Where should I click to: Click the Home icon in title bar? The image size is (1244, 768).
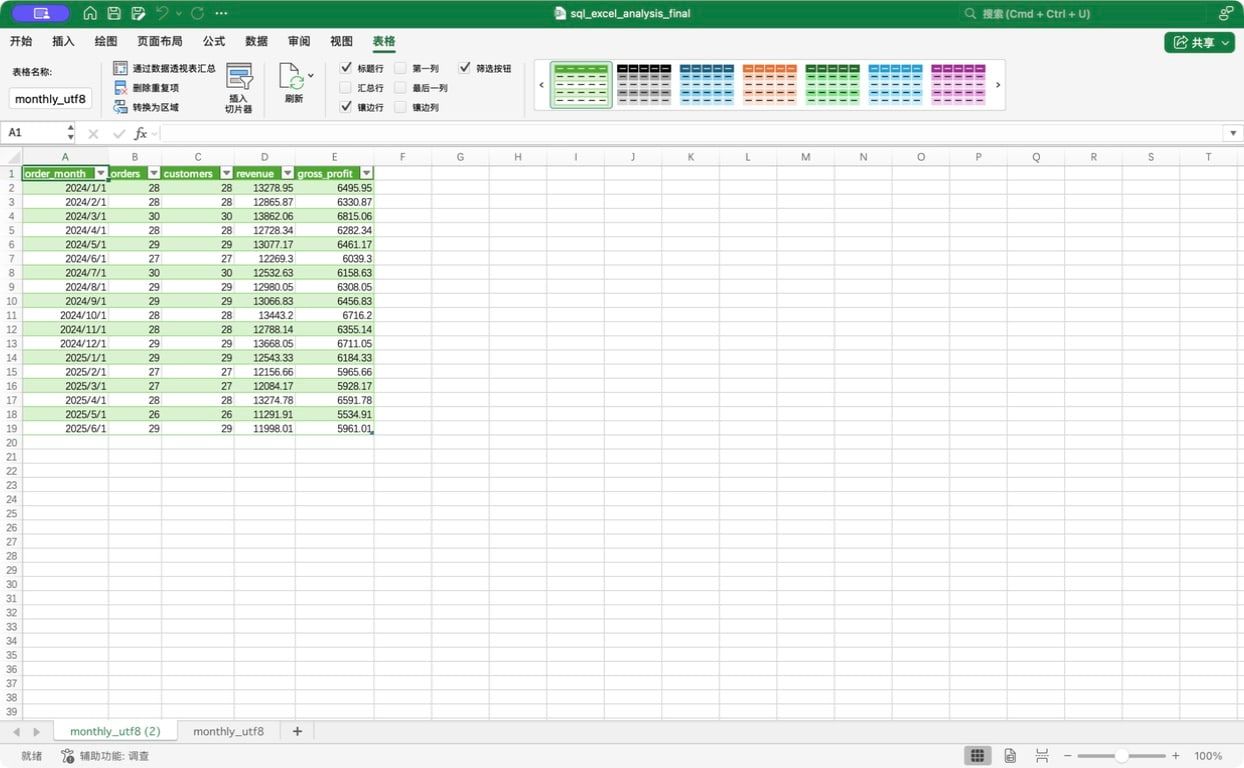[90, 14]
